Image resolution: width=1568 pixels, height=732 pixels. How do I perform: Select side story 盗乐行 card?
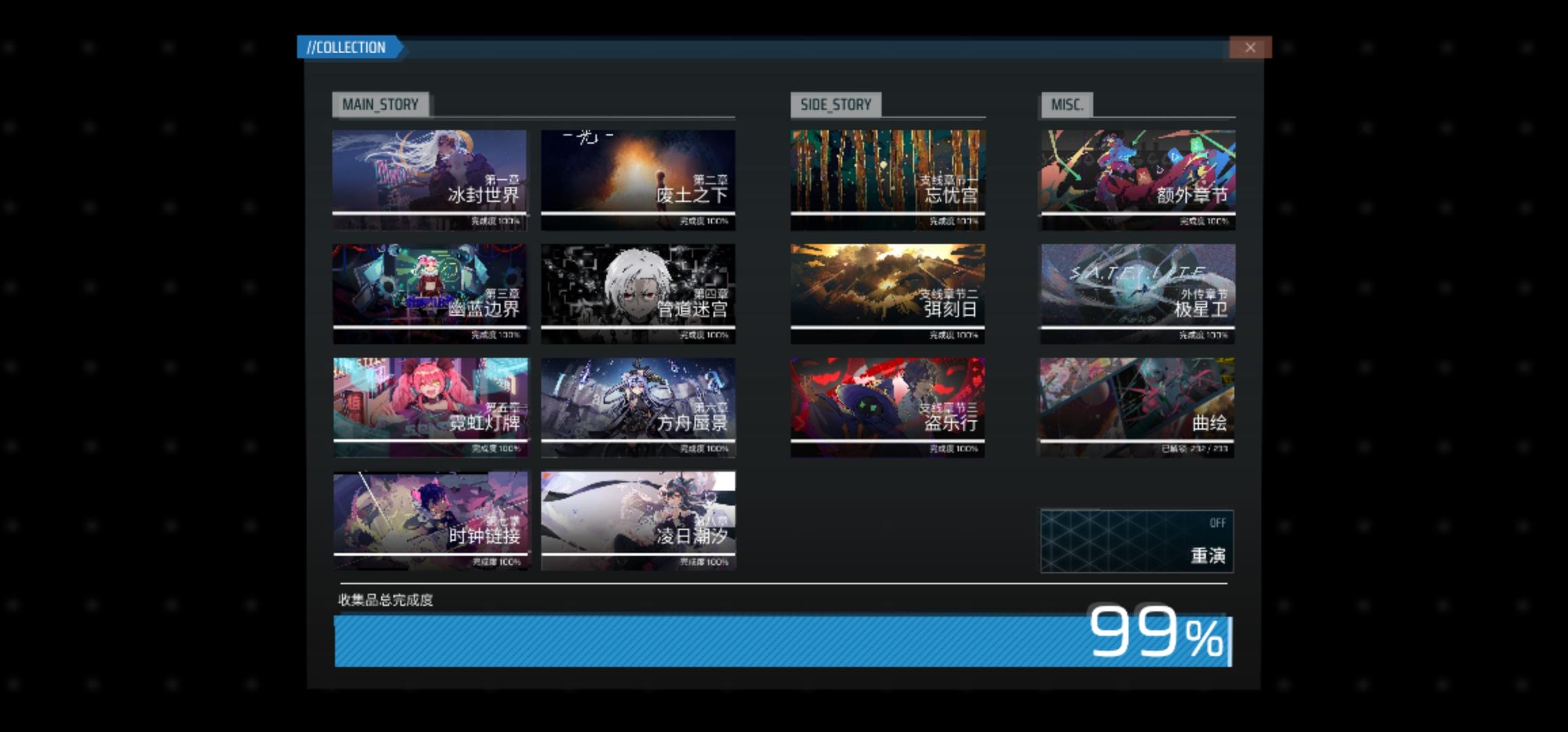click(888, 407)
